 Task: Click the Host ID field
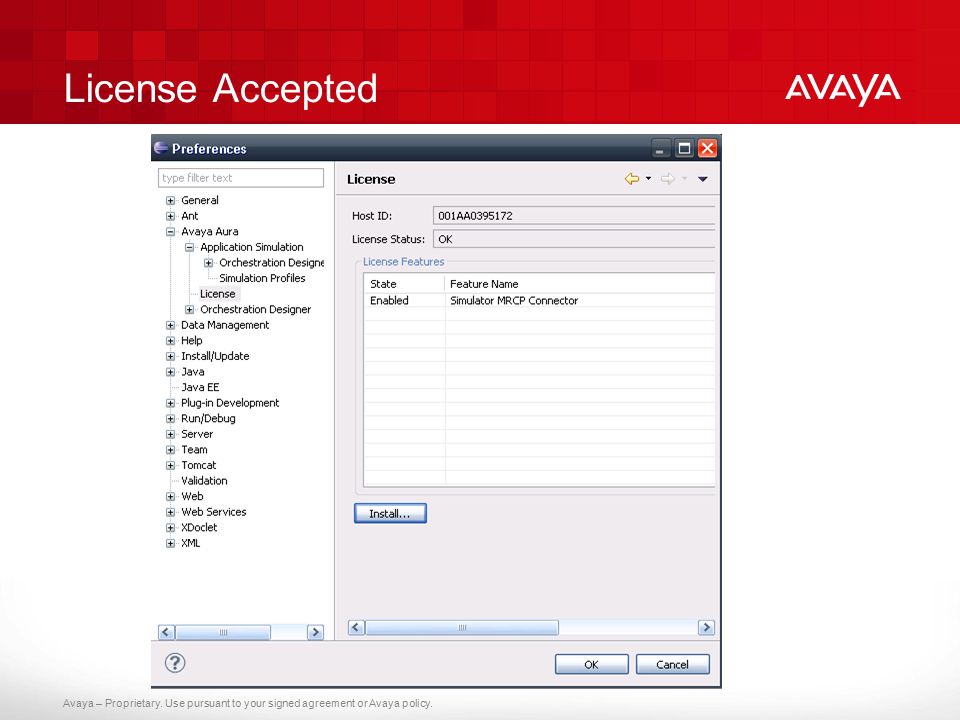pyautogui.click(x=574, y=216)
